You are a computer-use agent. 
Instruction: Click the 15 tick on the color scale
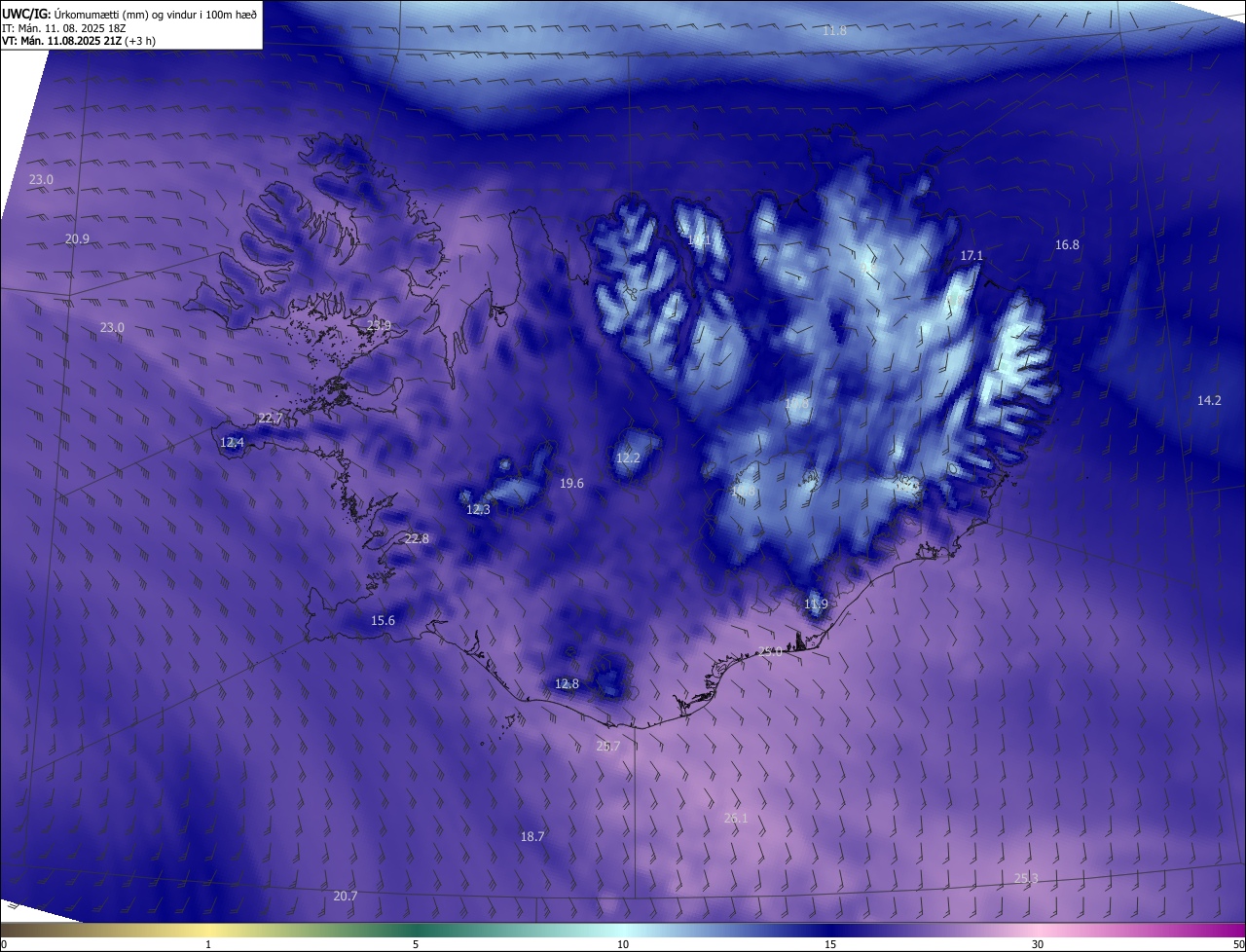pos(830,944)
